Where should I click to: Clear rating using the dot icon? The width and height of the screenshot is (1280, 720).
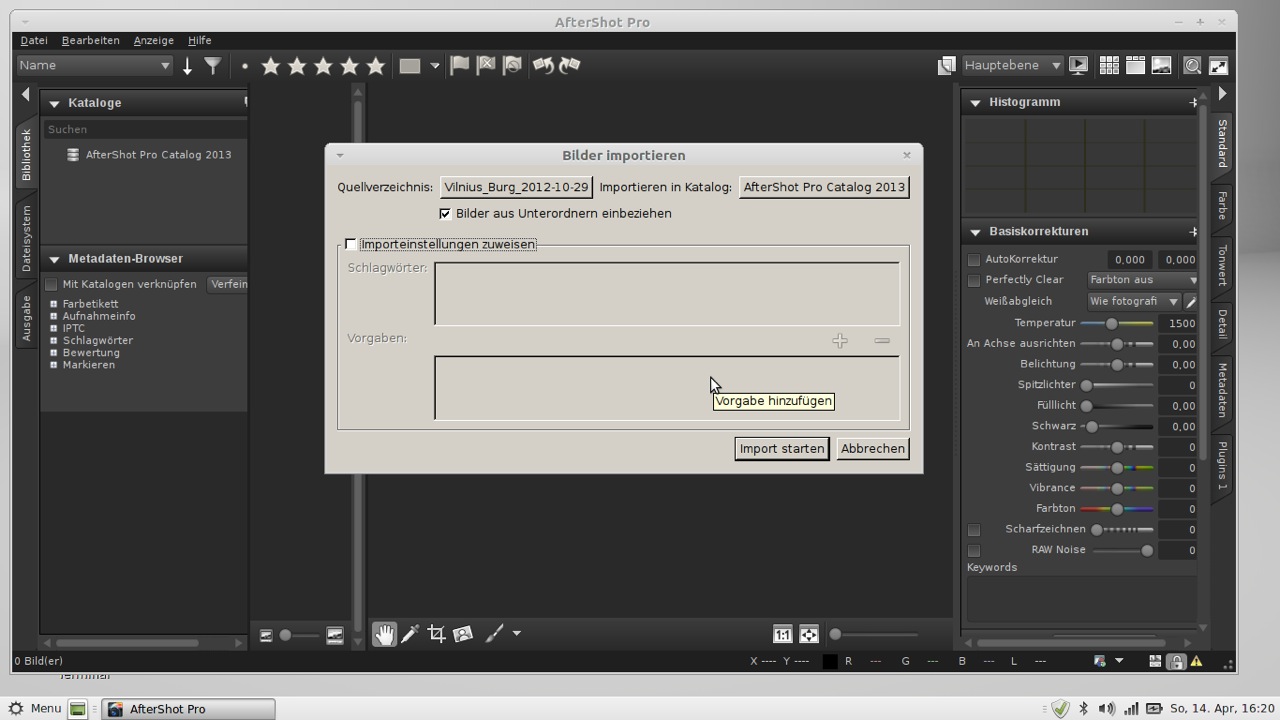click(x=244, y=66)
